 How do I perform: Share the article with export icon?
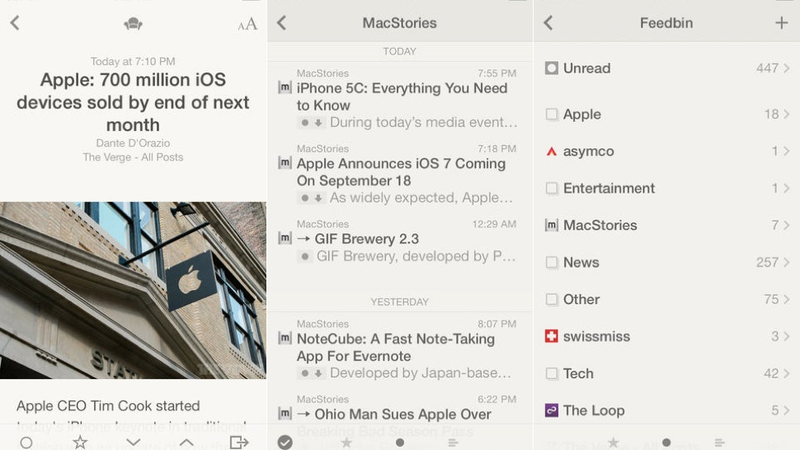tap(239, 442)
